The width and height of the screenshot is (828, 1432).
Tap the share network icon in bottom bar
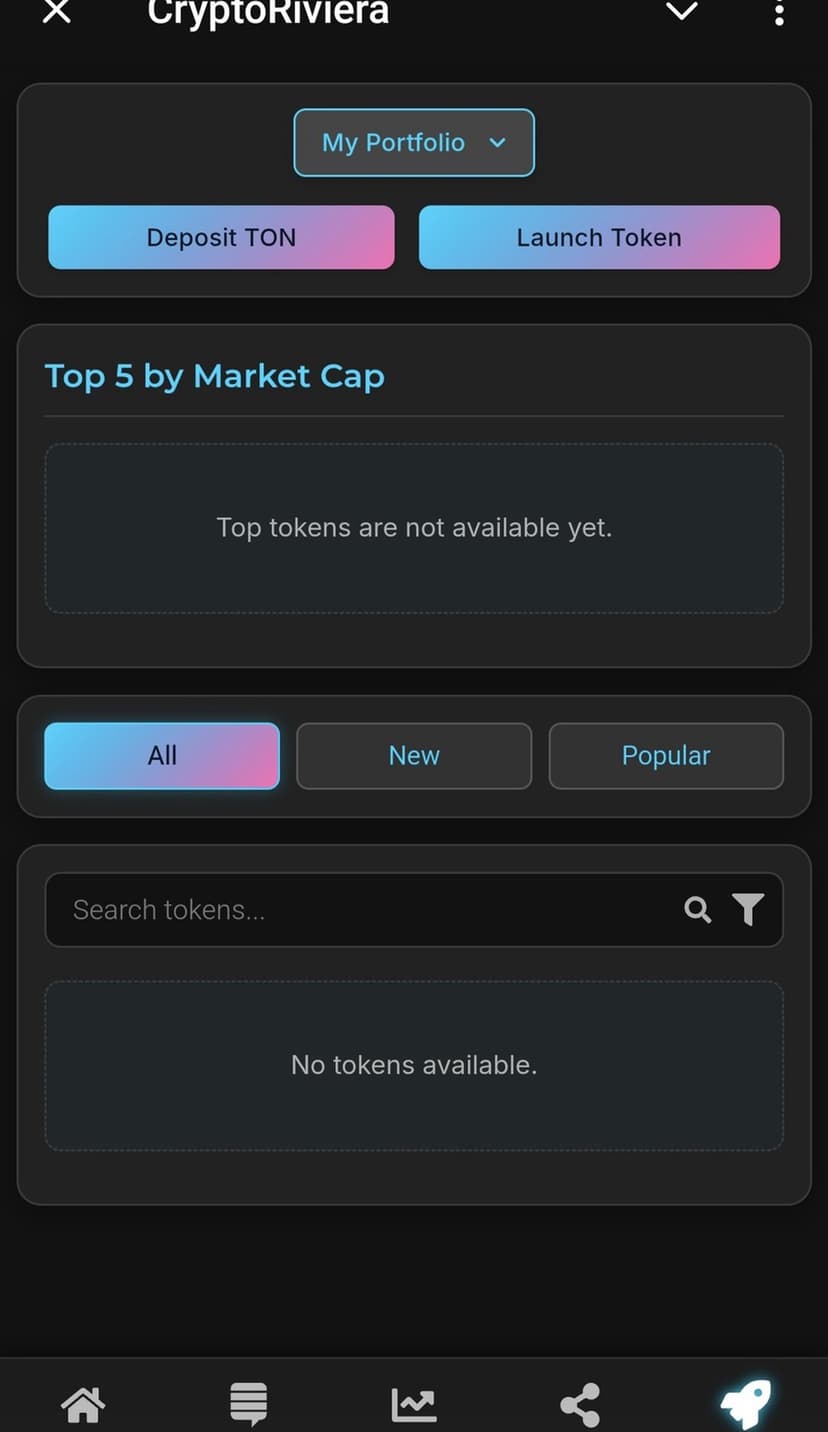580,1404
